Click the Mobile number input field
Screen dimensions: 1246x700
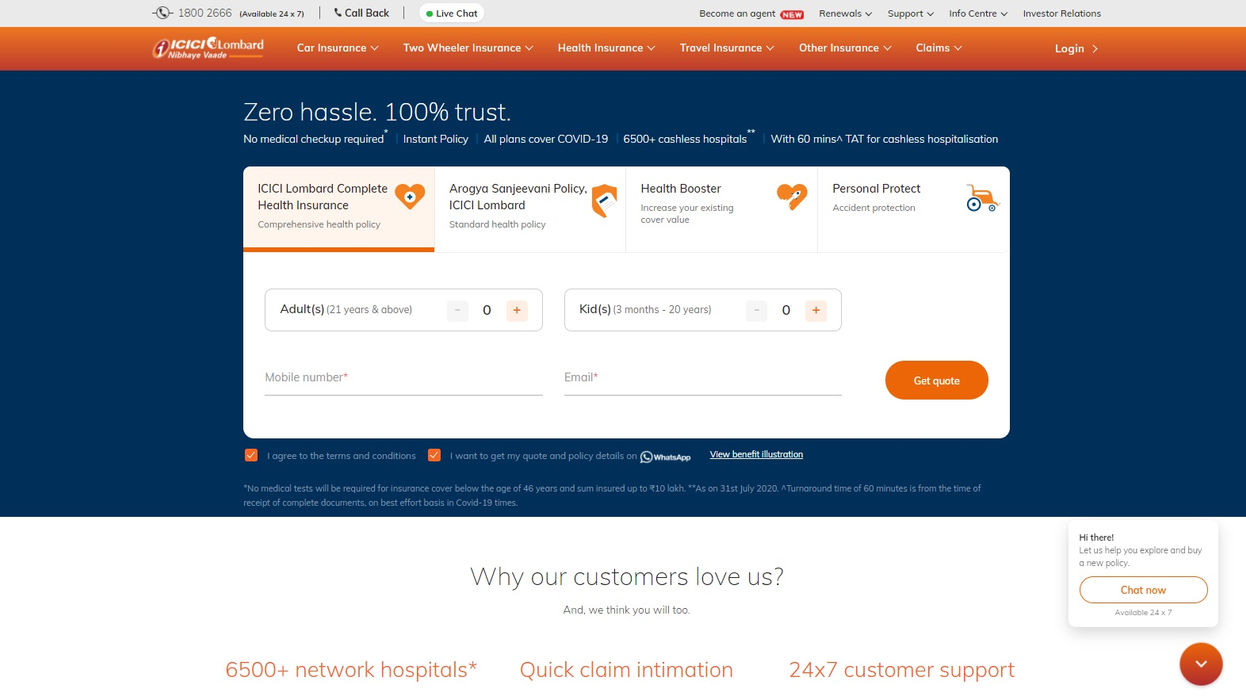pyautogui.click(x=404, y=378)
